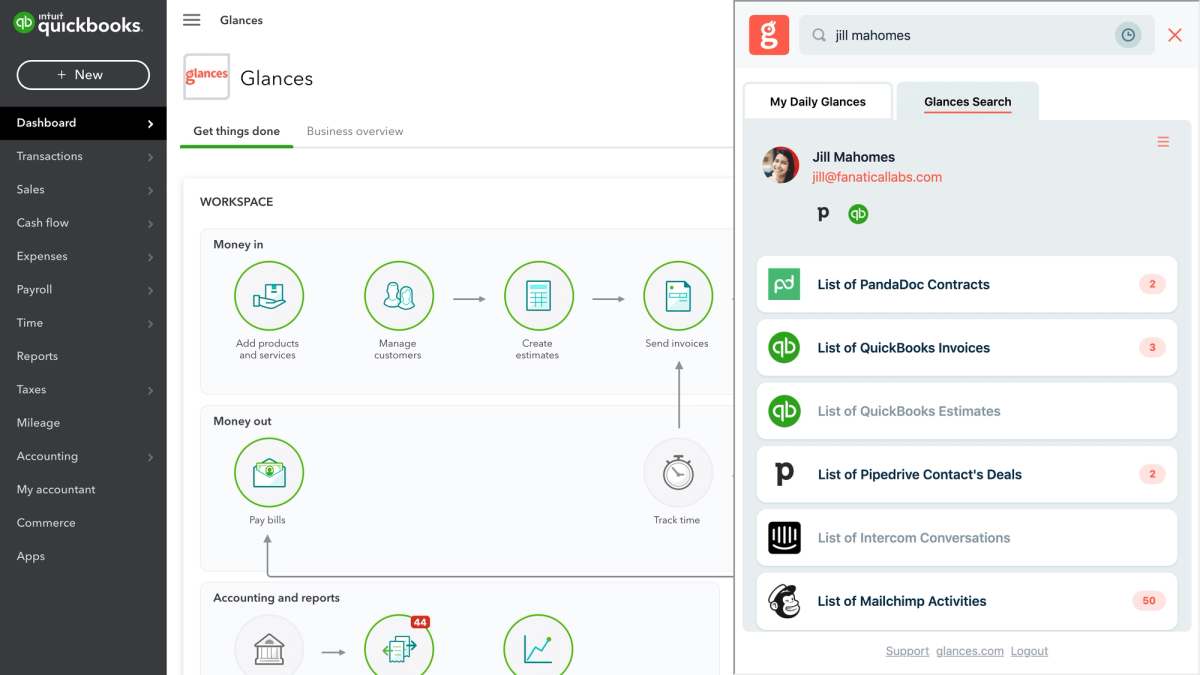Open List of QuickBooks Invoices

click(x=967, y=348)
